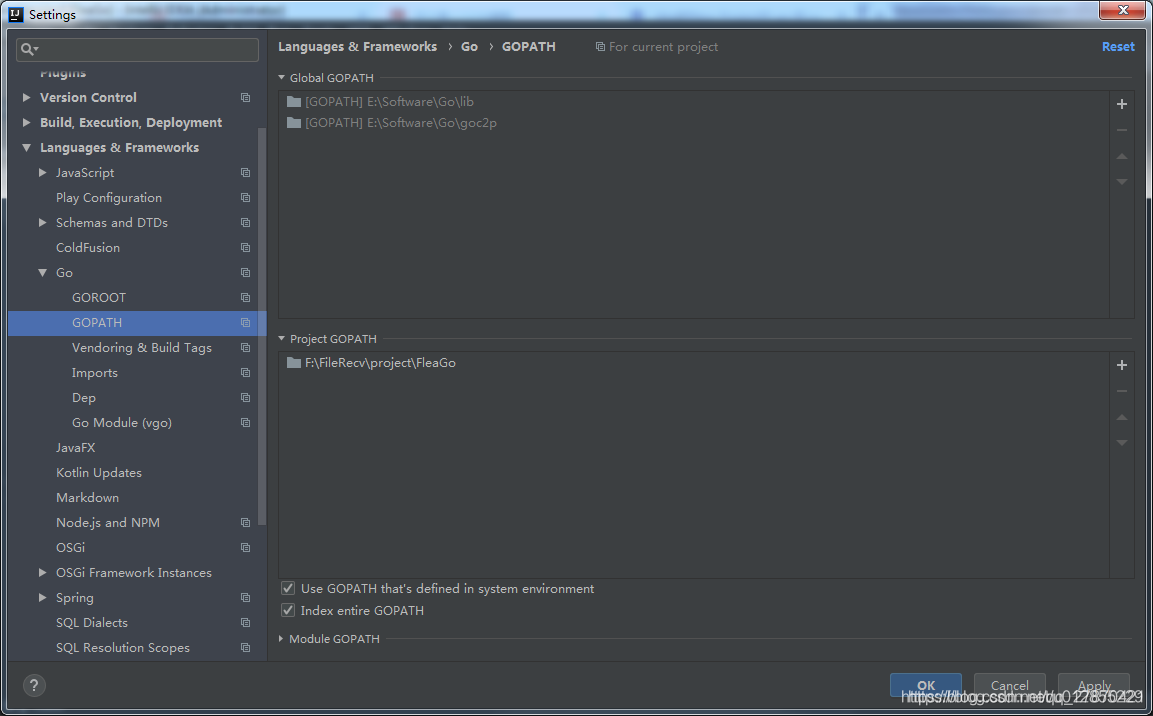This screenshot has width=1153, height=716.
Task: Expand the Version Control tree node
Action: 26,97
